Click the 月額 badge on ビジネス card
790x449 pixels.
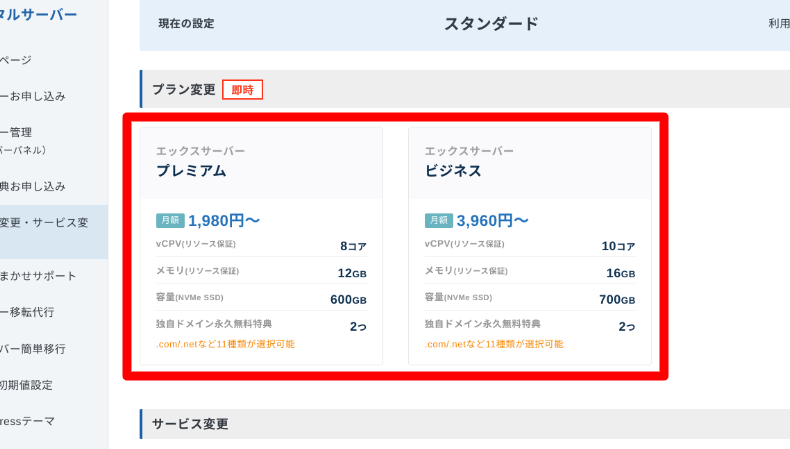(x=439, y=220)
